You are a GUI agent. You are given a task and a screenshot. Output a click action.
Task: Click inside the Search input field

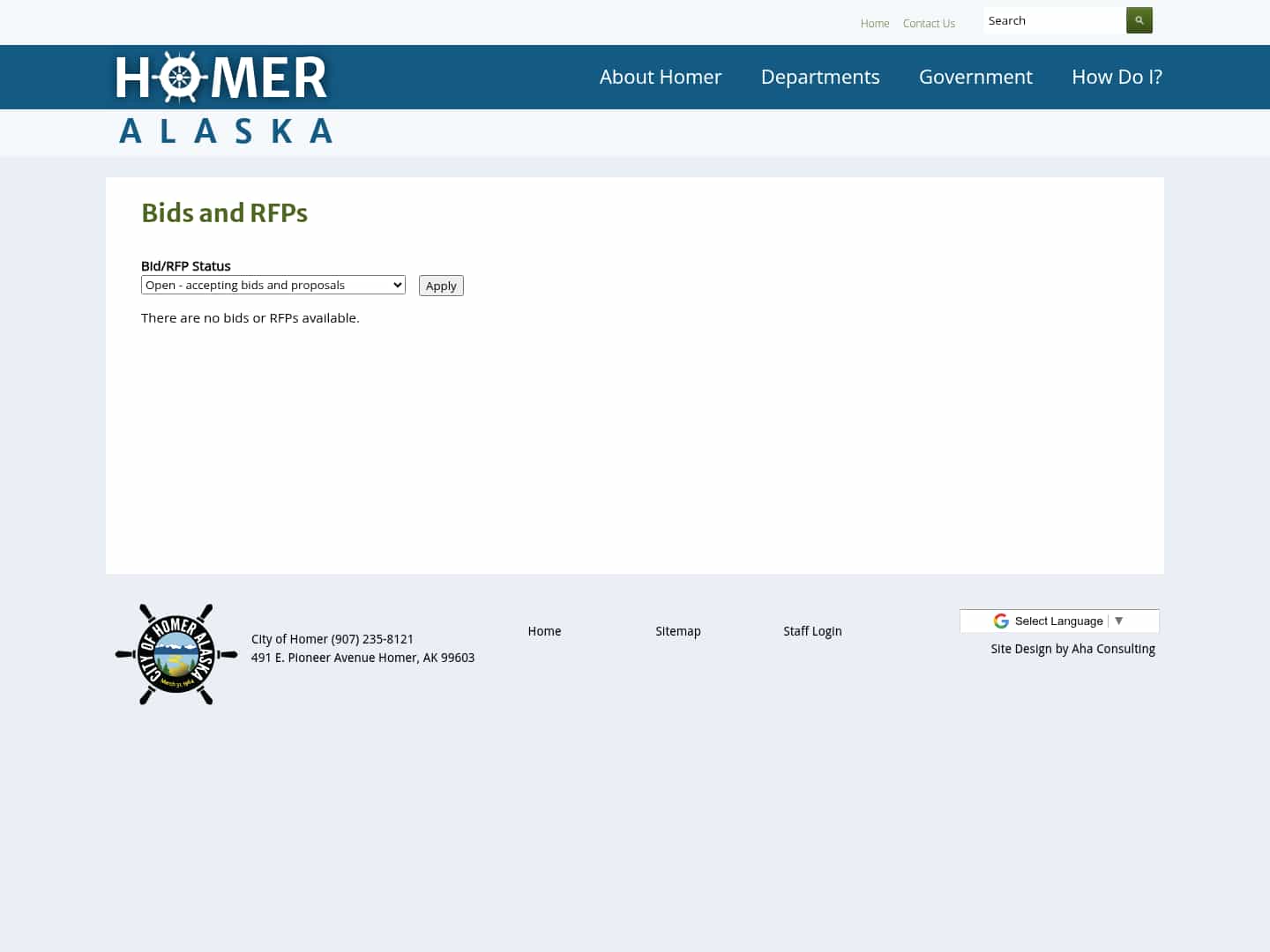point(1054,19)
